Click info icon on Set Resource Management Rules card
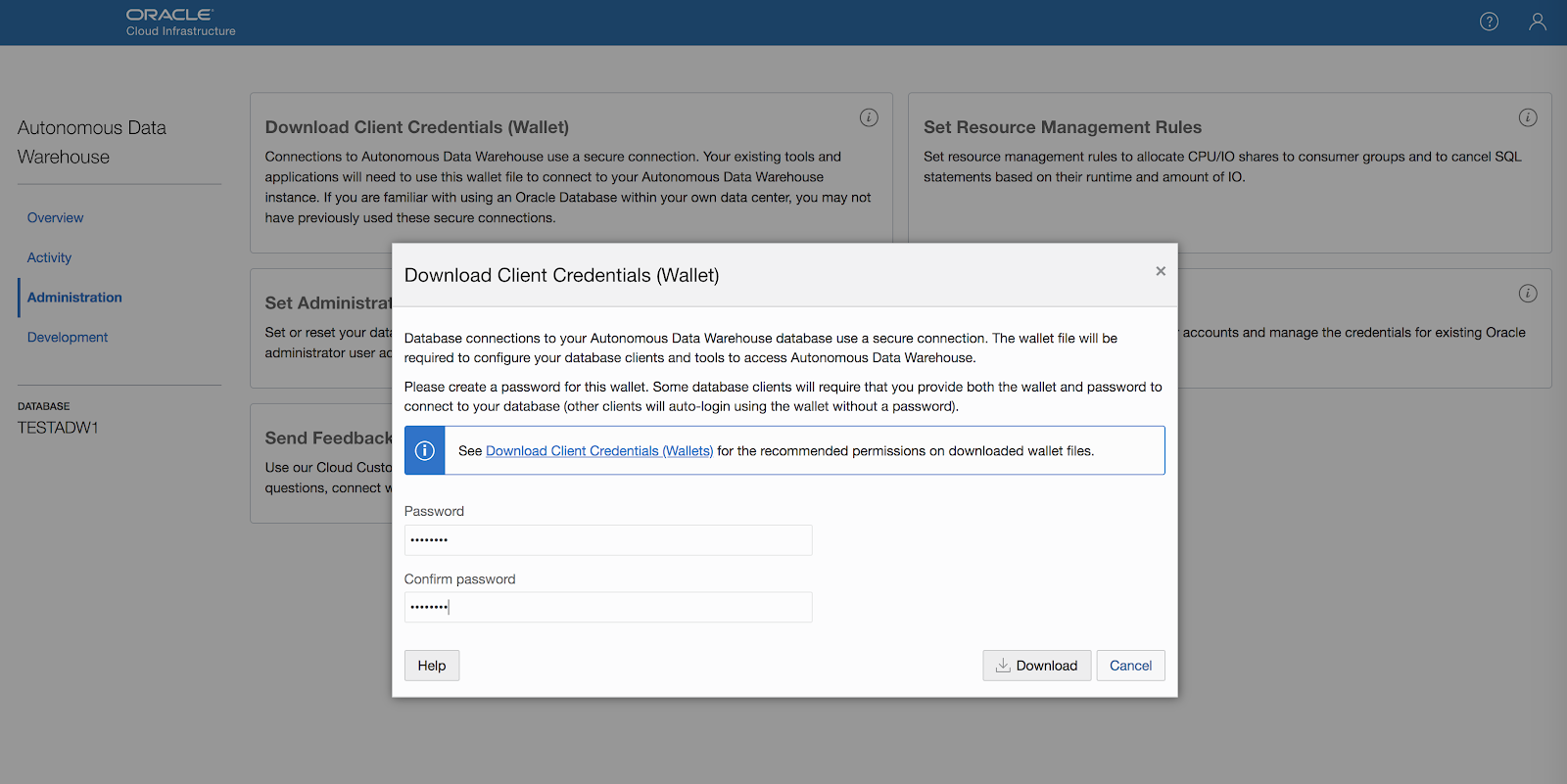 1528,117
